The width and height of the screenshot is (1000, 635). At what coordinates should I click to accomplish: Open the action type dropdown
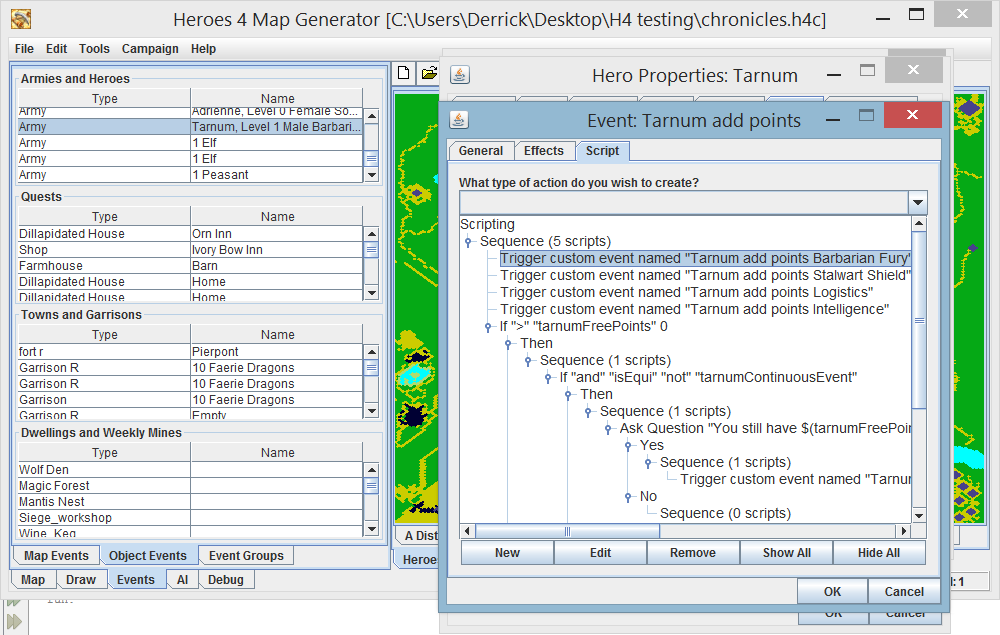(918, 203)
